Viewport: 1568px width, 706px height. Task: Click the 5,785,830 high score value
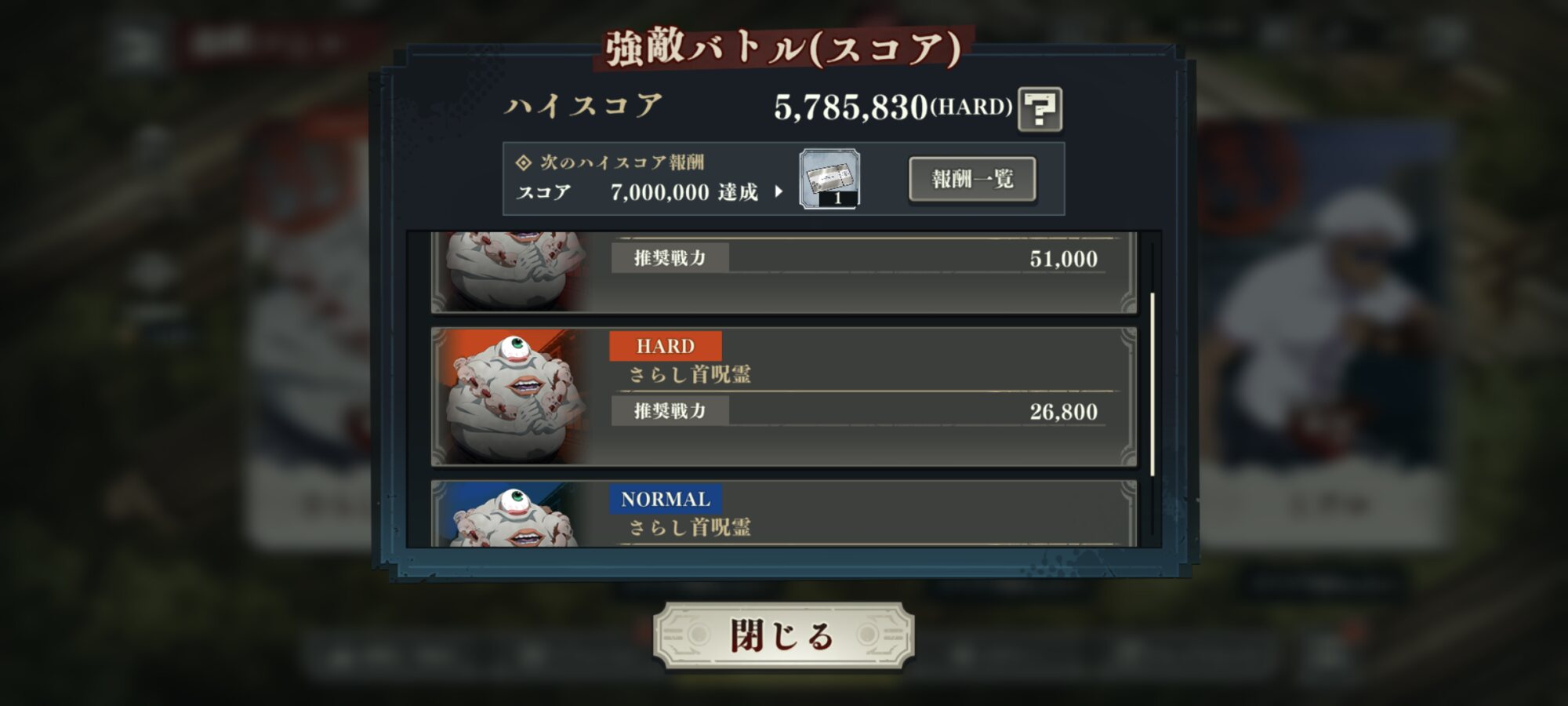point(850,107)
